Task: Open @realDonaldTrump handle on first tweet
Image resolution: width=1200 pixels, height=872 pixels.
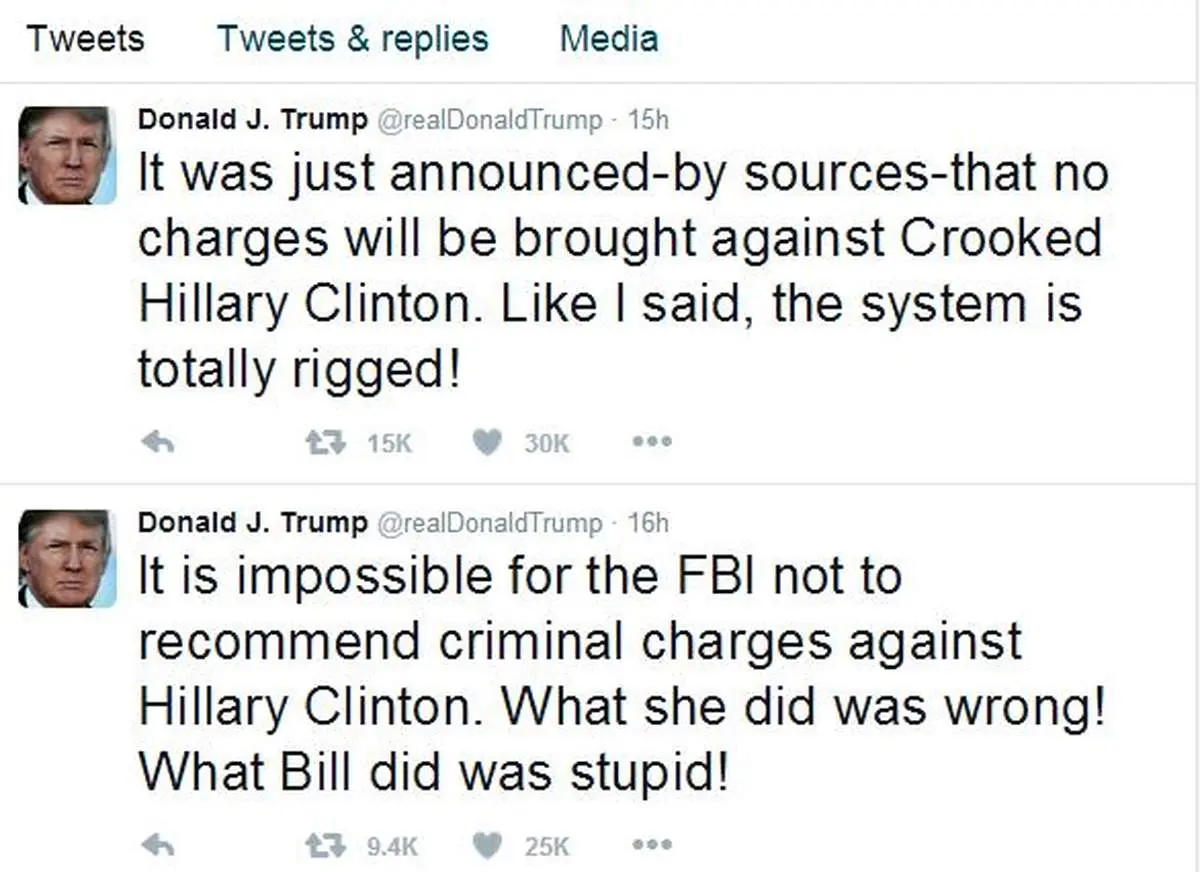Action: tap(489, 121)
